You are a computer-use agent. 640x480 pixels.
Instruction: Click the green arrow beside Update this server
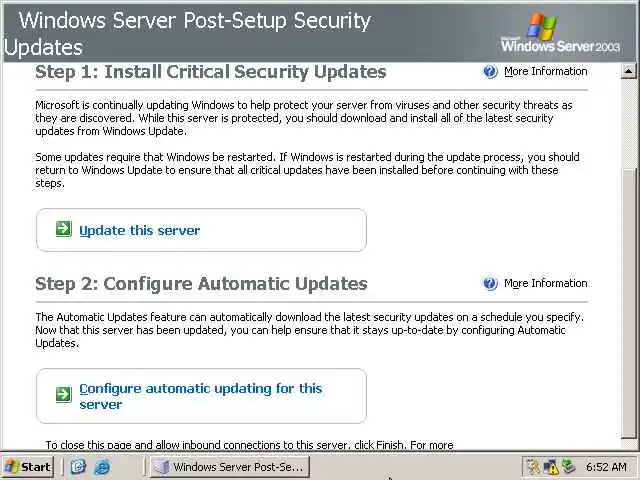(63, 229)
